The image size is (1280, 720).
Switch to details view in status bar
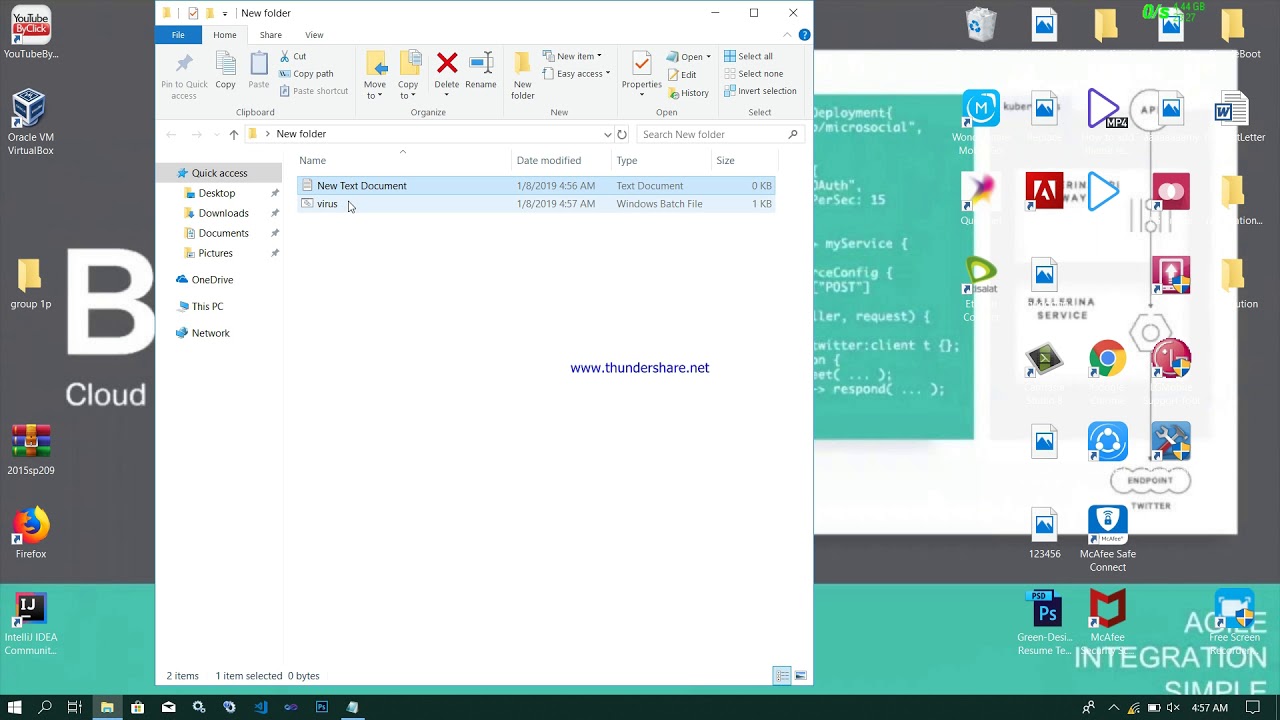[783, 676]
